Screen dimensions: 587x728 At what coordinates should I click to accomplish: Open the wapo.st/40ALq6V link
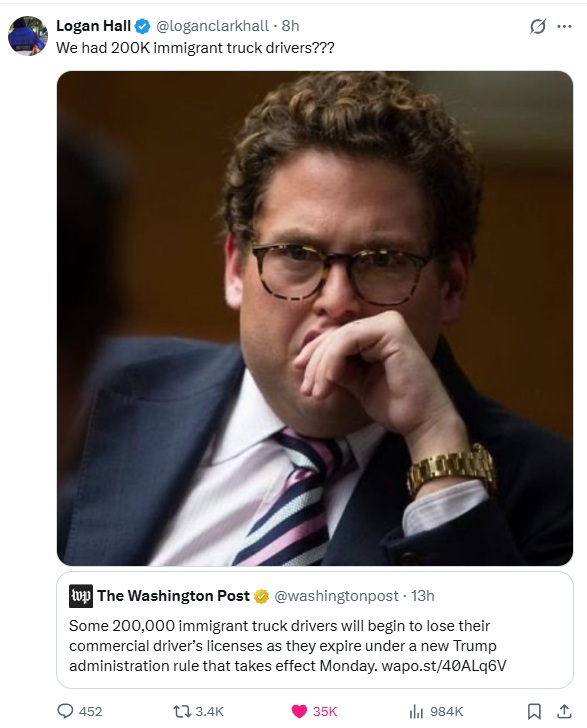coord(444,666)
